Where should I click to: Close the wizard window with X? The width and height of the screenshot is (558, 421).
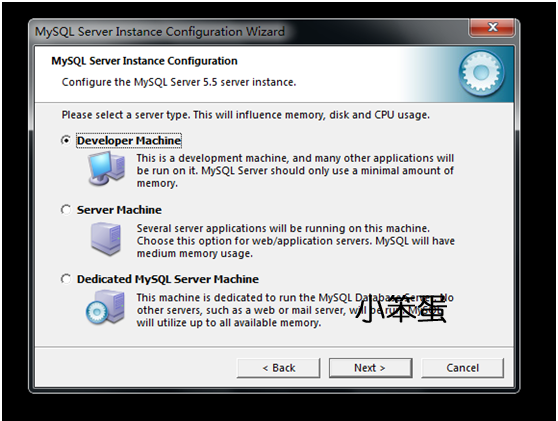[x=492, y=27]
